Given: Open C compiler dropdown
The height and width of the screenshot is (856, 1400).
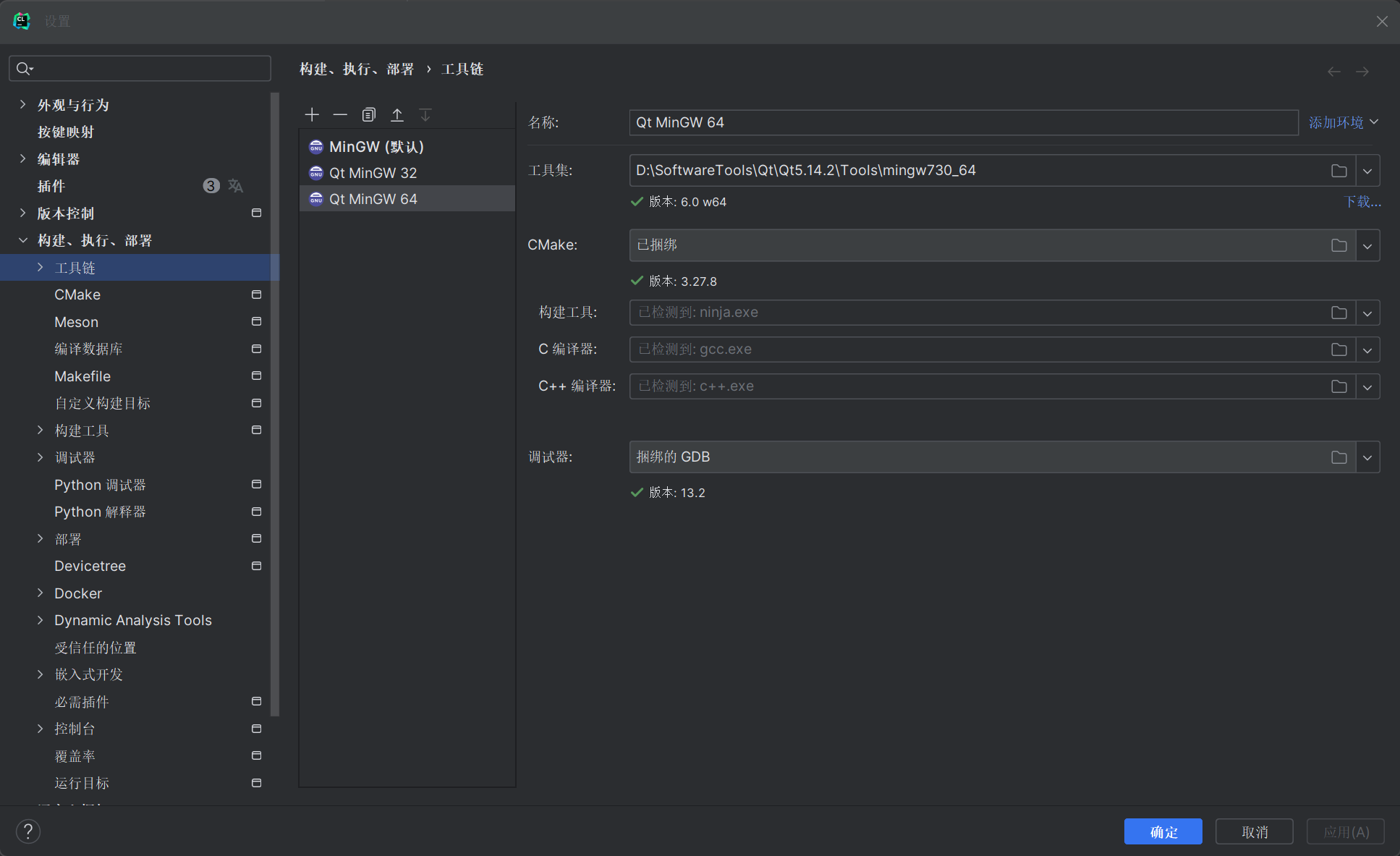Looking at the screenshot, I should [1367, 349].
